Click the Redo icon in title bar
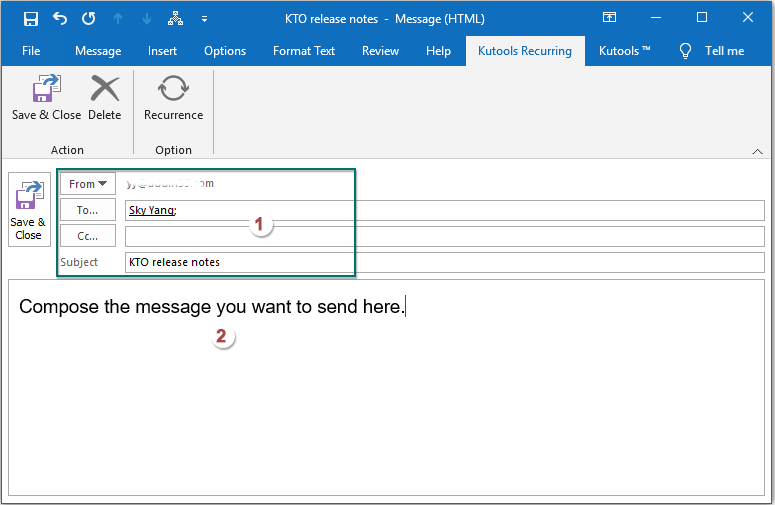 pyautogui.click(x=89, y=19)
